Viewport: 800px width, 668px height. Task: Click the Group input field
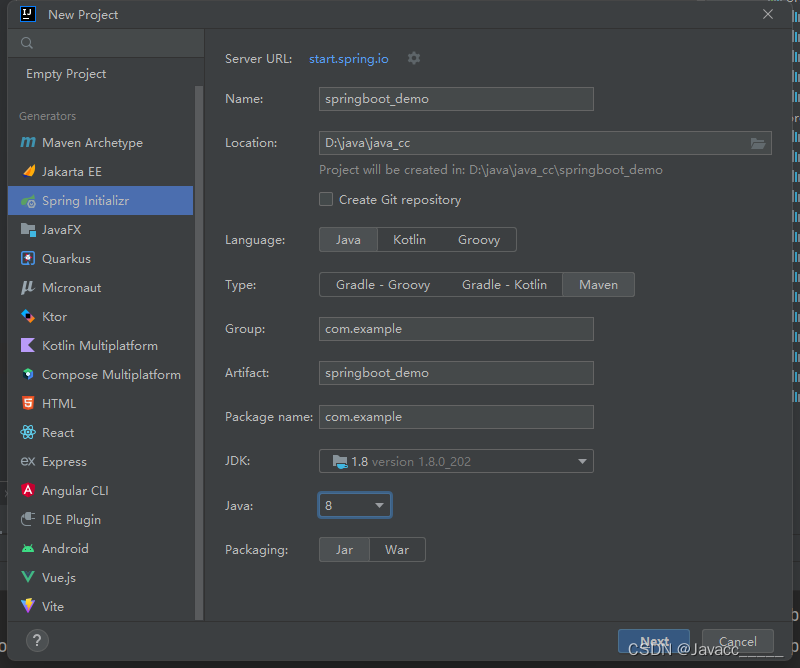[x=456, y=329]
